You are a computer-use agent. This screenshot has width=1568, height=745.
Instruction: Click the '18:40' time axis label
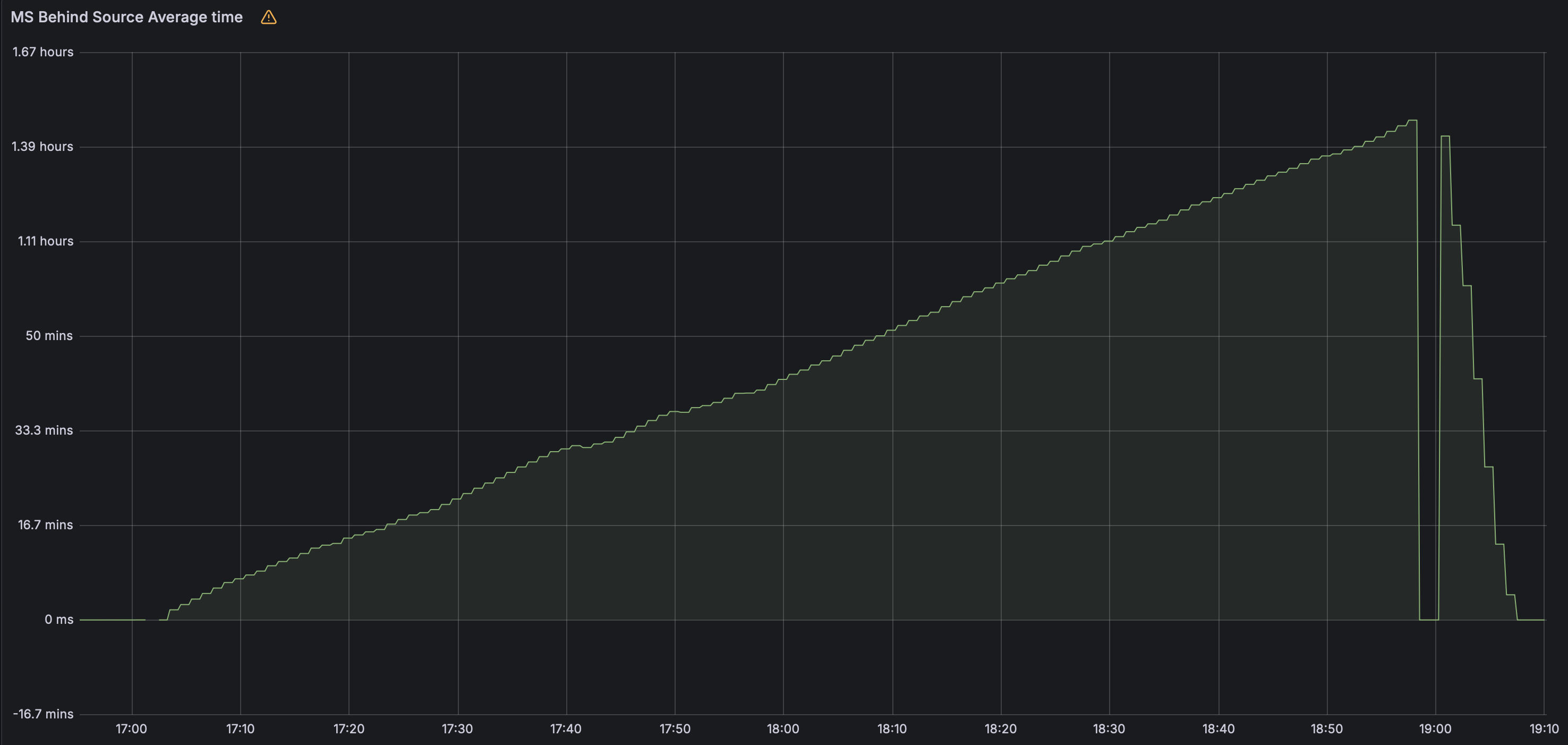pyautogui.click(x=1218, y=729)
